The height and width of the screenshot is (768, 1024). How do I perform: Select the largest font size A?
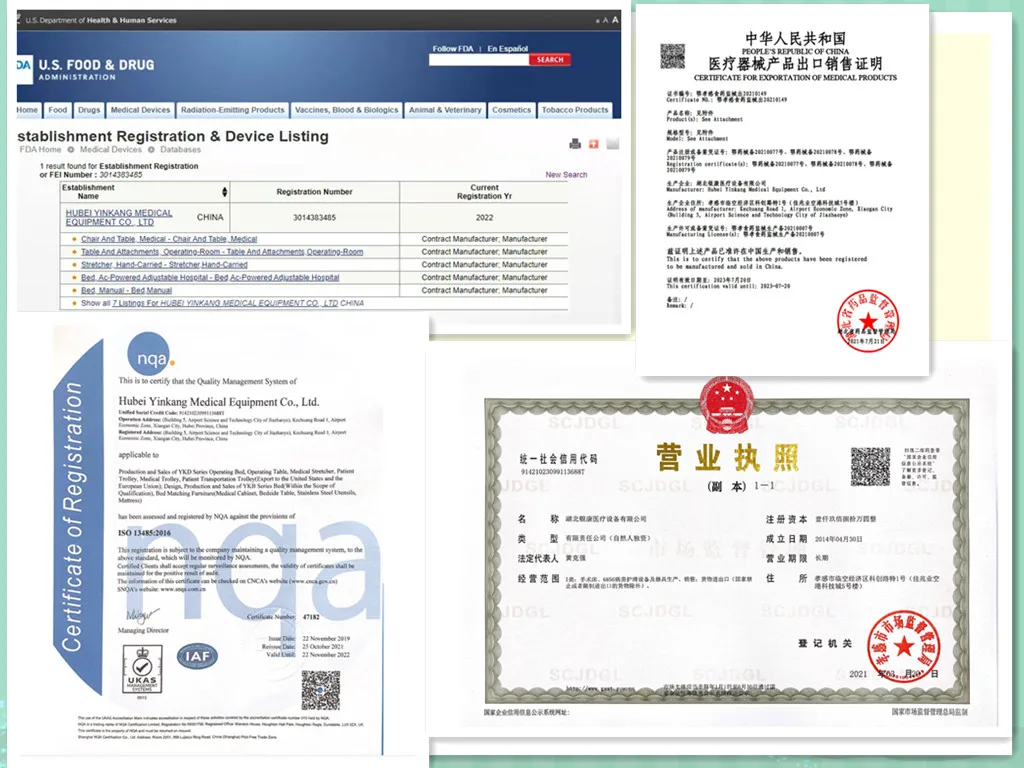click(615, 20)
